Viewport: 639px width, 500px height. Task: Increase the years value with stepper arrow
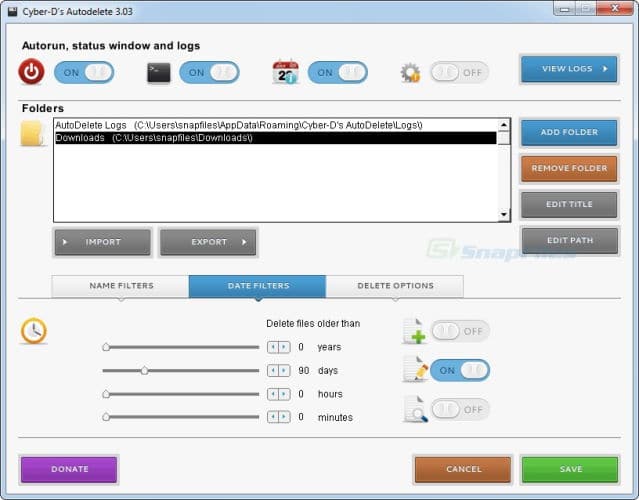coord(283,347)
